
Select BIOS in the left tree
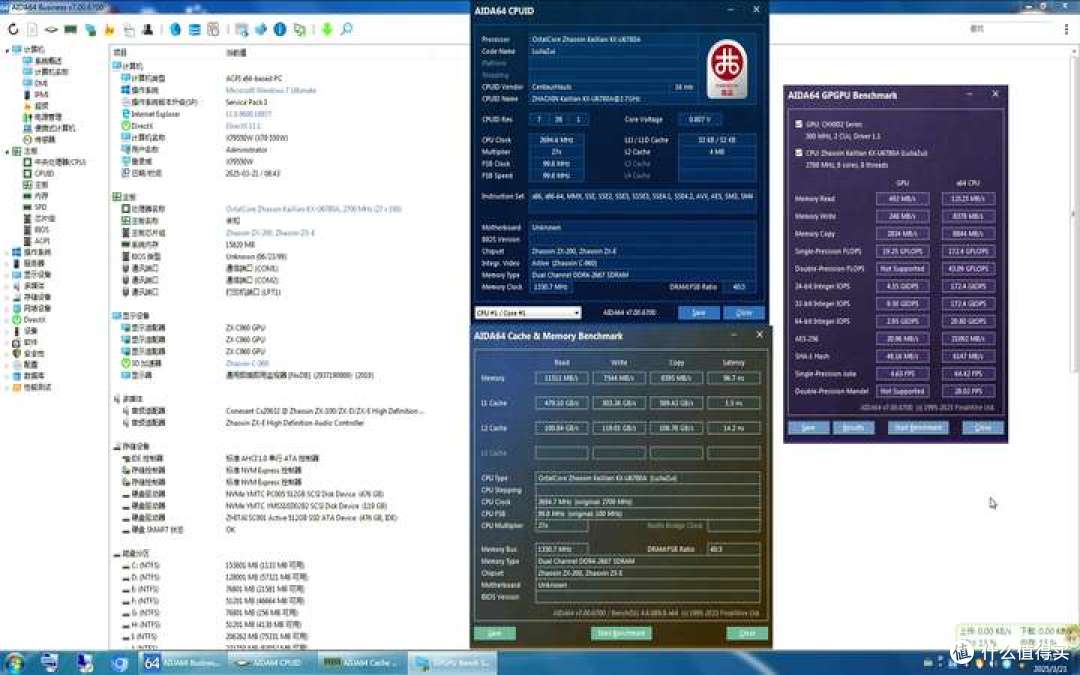[42, 229]
